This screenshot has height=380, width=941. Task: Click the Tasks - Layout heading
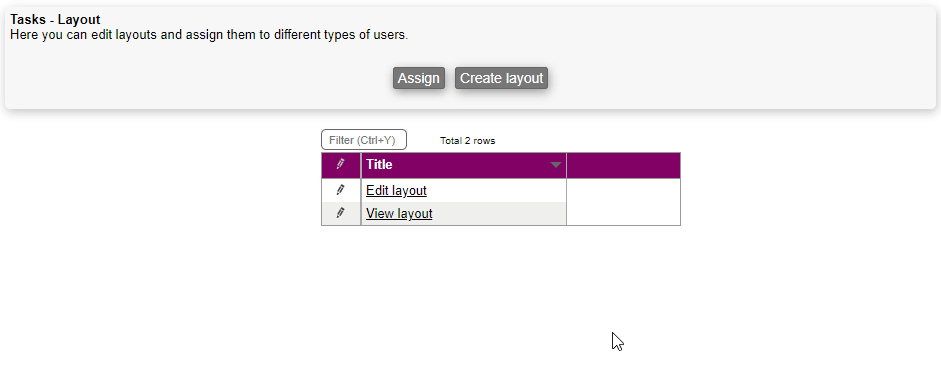click(55, 20)
